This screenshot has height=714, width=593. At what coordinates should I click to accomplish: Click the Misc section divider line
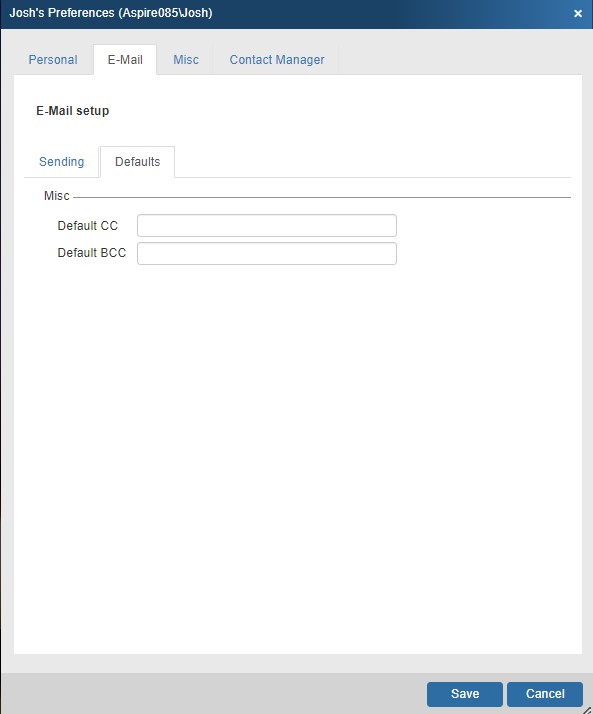click(322, 198)
